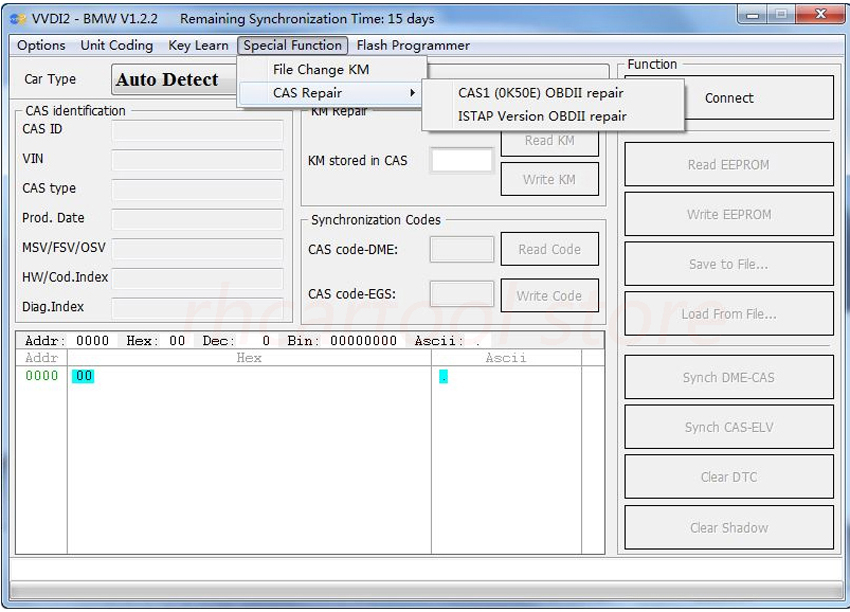Viewport: 850px width, 612px height.
Task: Click the Prod. Date field
Action: 197,220
